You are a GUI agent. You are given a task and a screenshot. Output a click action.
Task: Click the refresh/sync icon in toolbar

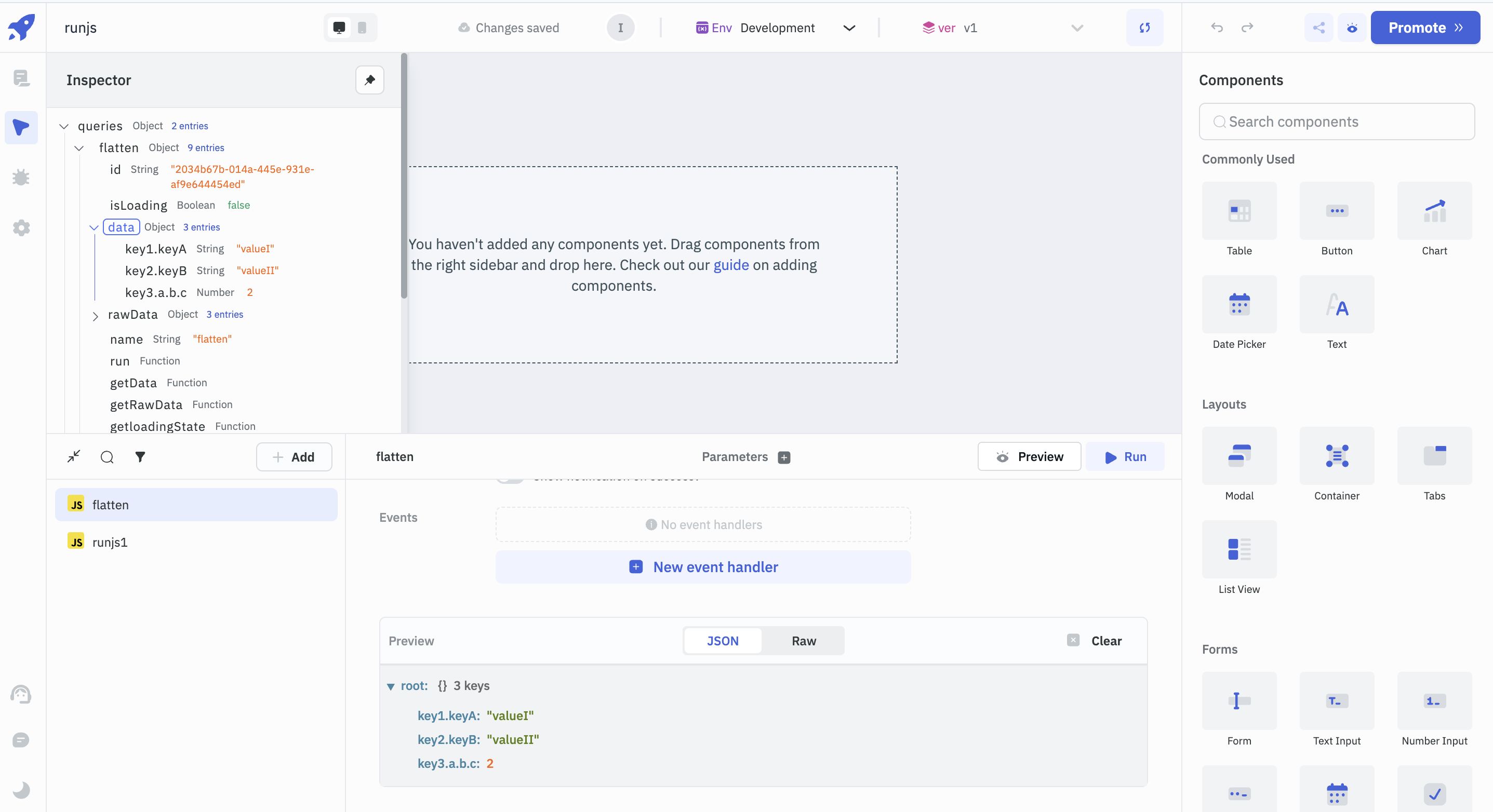[1144, 27]
